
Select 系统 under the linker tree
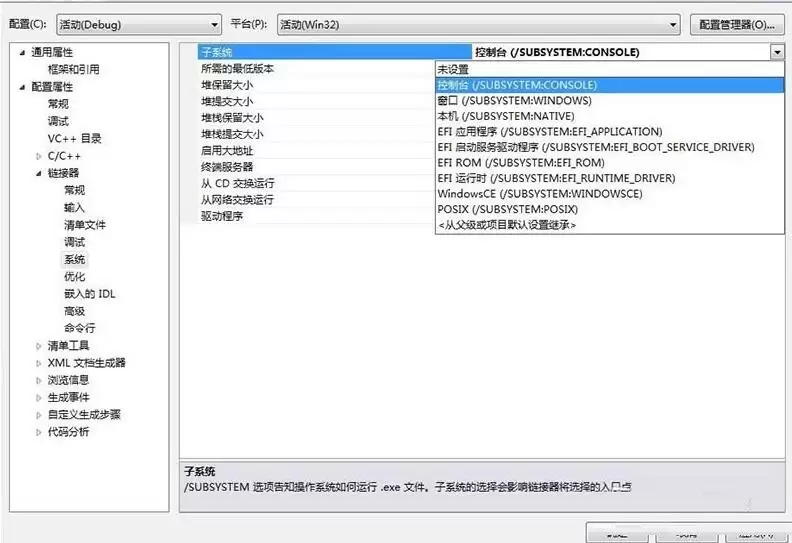[75, 259]
